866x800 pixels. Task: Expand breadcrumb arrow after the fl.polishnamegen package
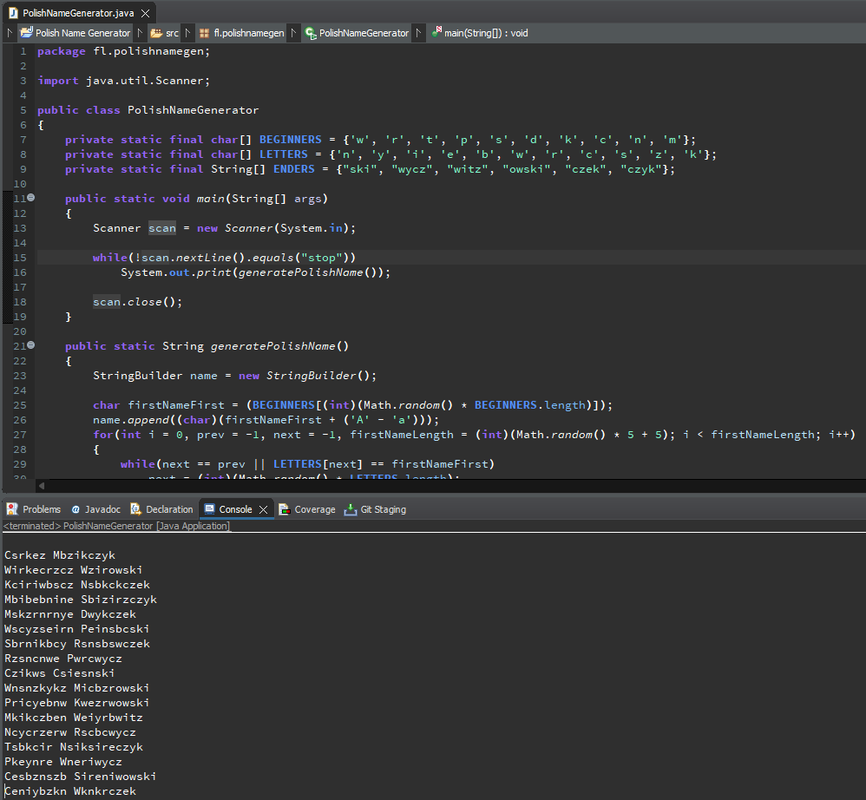click(x=293, y=33)
